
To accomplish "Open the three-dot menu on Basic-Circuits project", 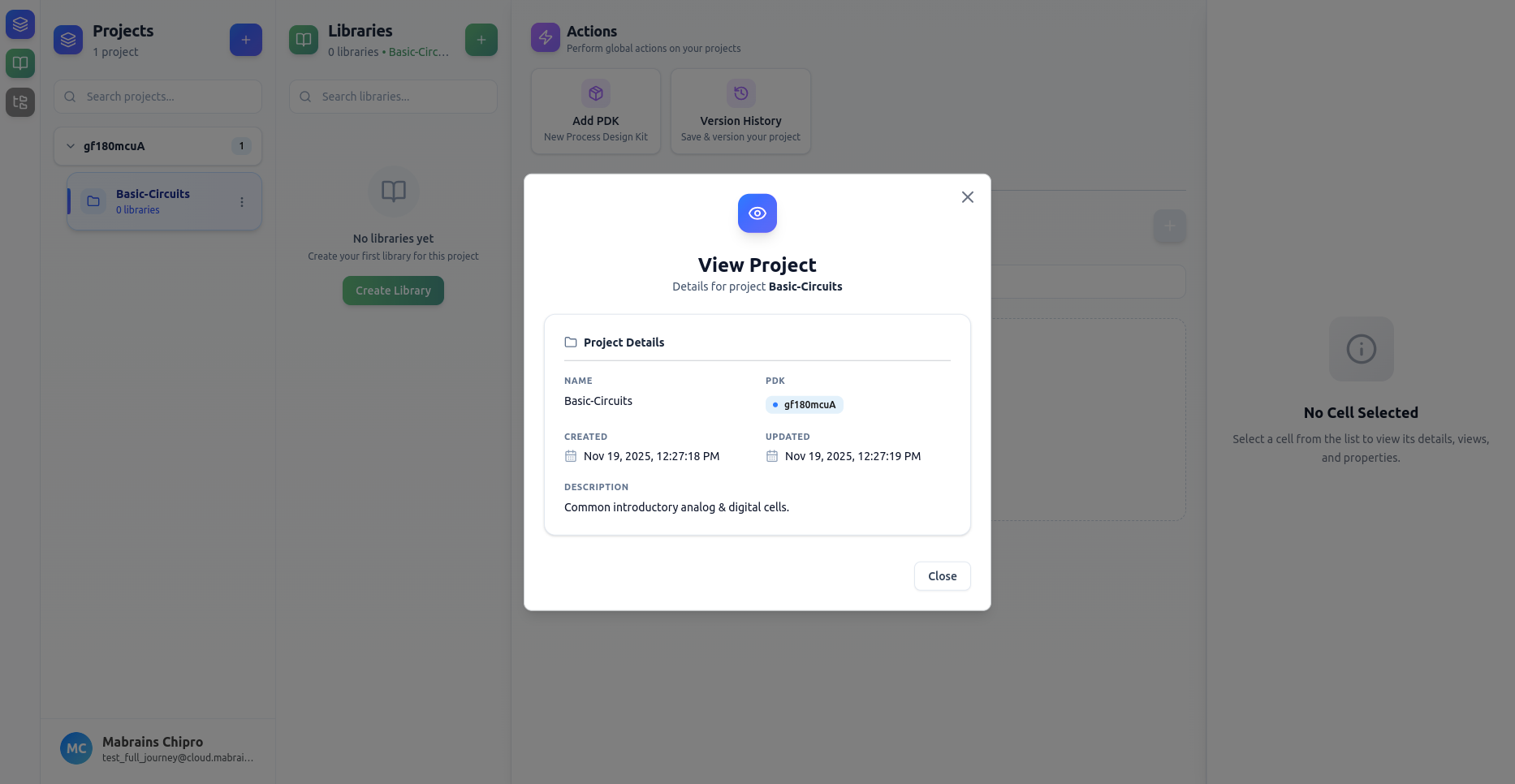I will click(x=241, y=201).
